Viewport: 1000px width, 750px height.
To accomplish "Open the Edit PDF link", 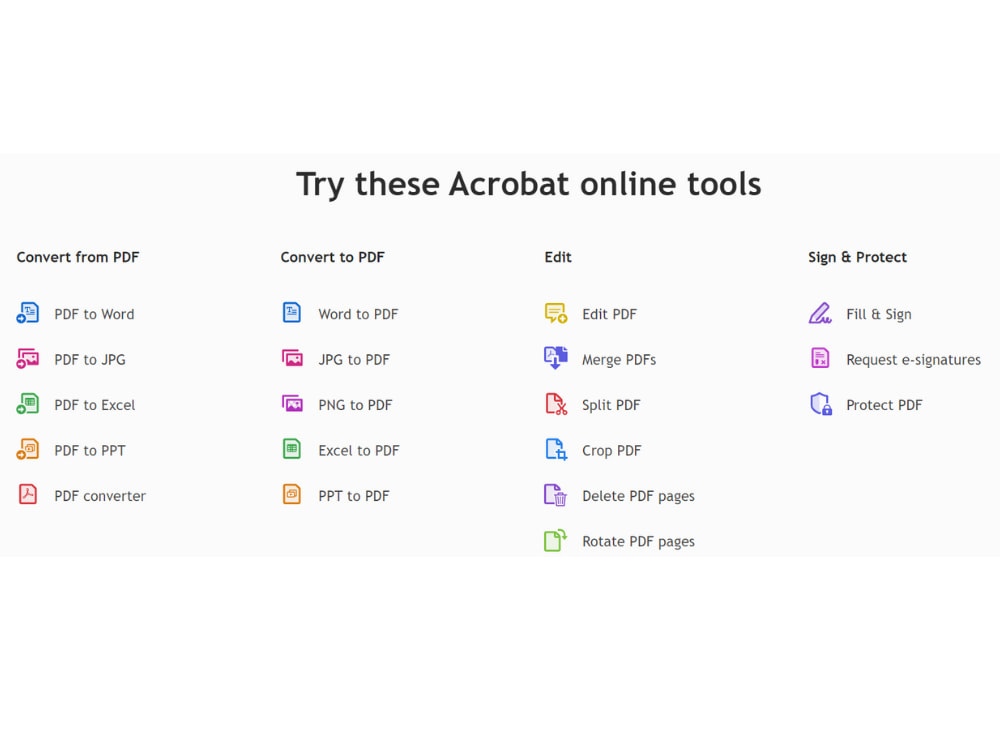I will click(x=610, y=314).
